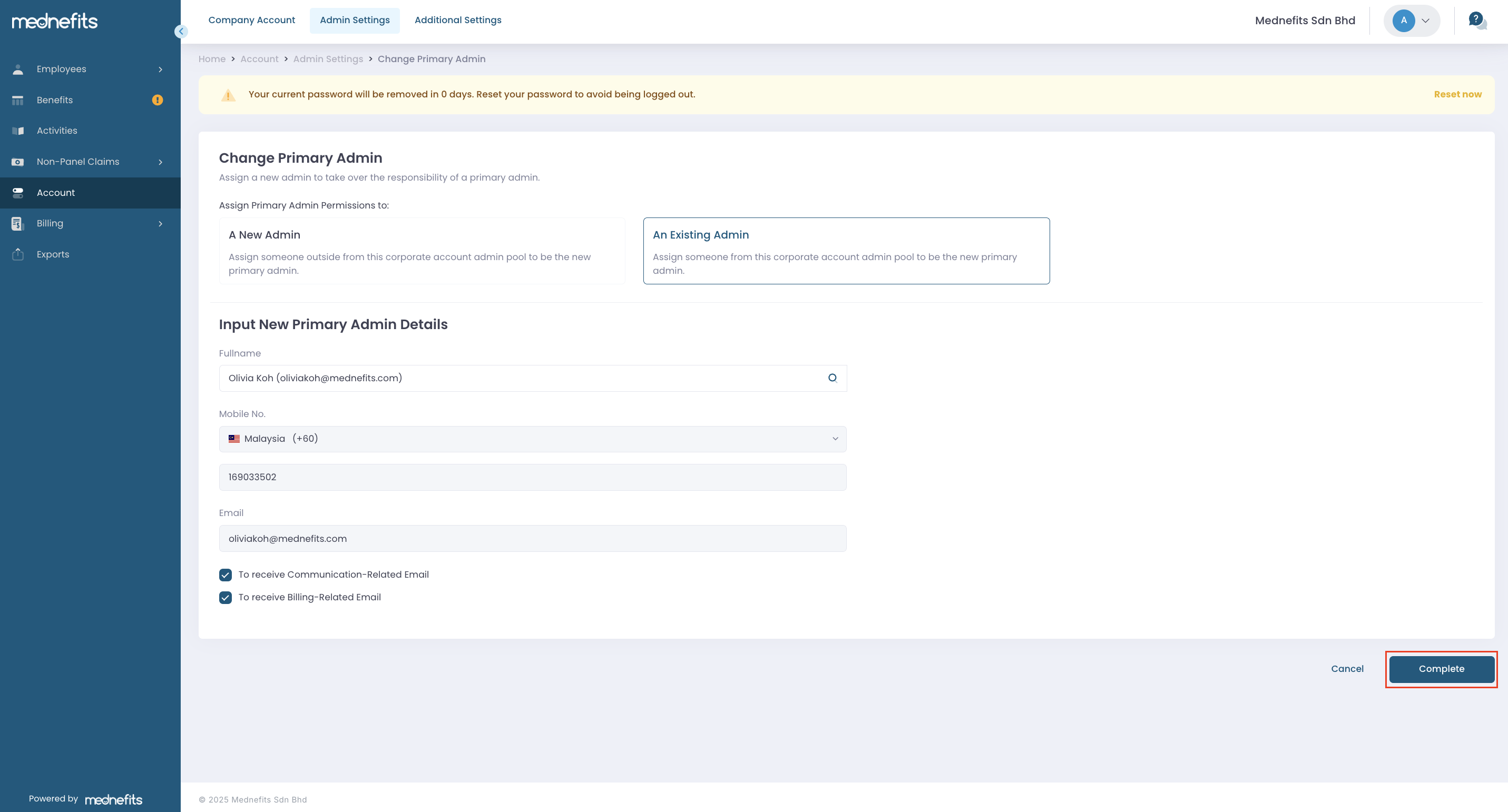Uncheck To receive Billing-Related Email
1508x812 pixels.
tap(226, 597)
